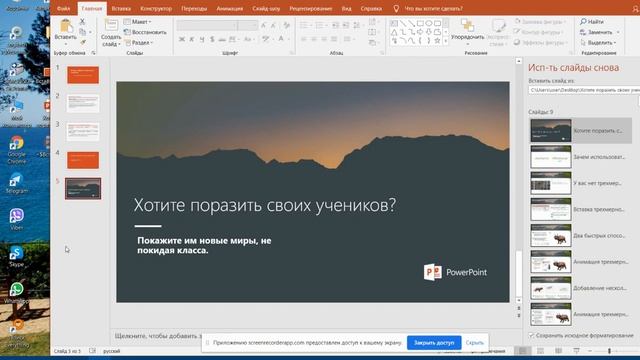This screenshot has height=360, width=640.
Task: Click the Заменить replace button
Action: (596, 32)
